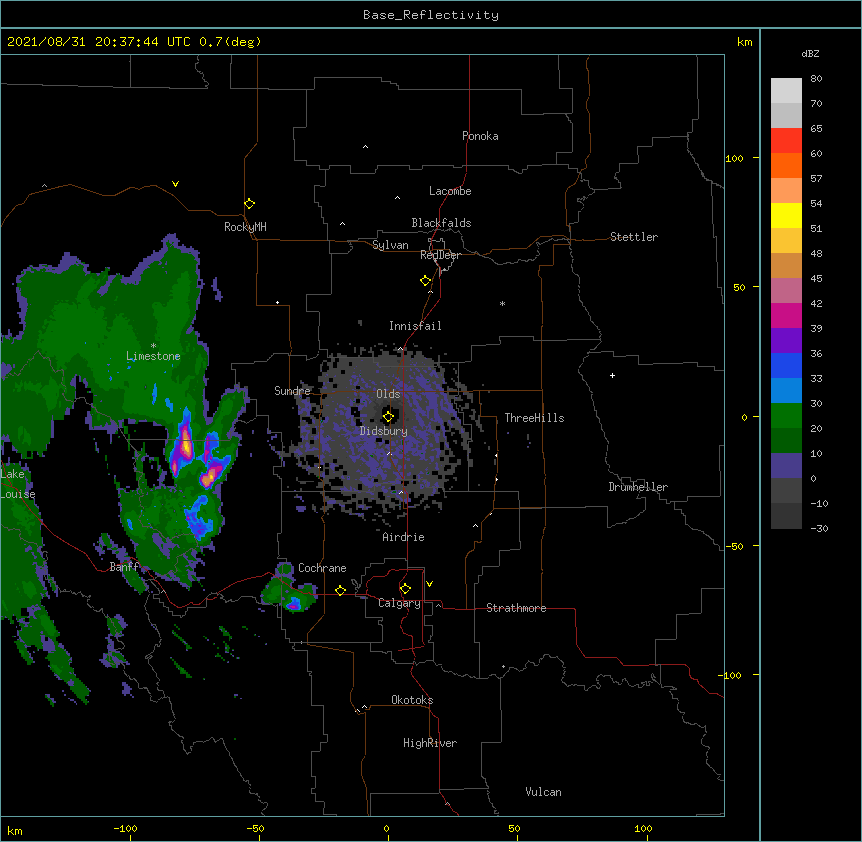Viewport: 862px width, 842px height.
Task: Click the Ponoka city label
Action: (480, 136)
